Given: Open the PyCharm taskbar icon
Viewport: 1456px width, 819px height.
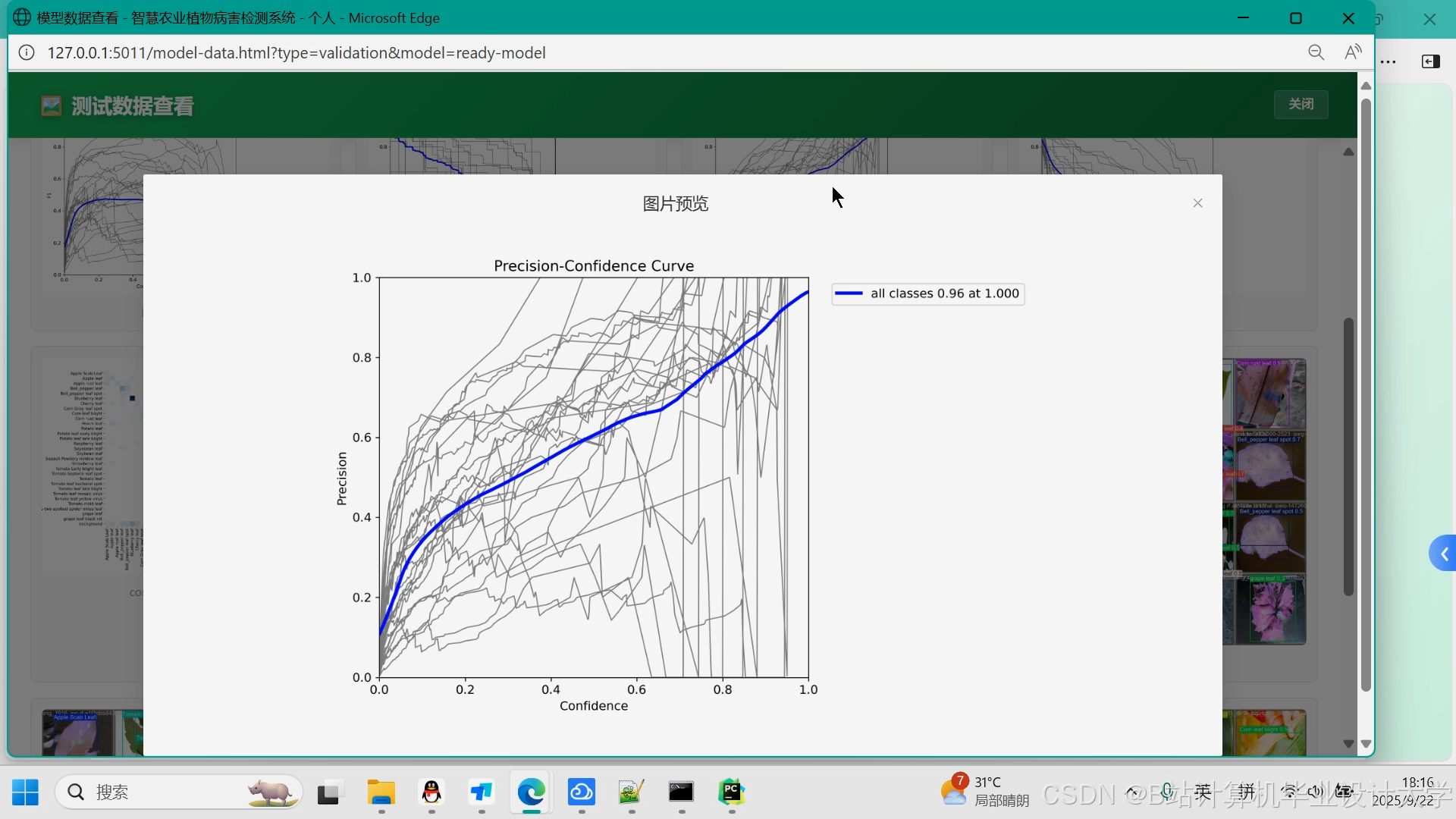Looking at the screenshot, I should click(731, 792).
